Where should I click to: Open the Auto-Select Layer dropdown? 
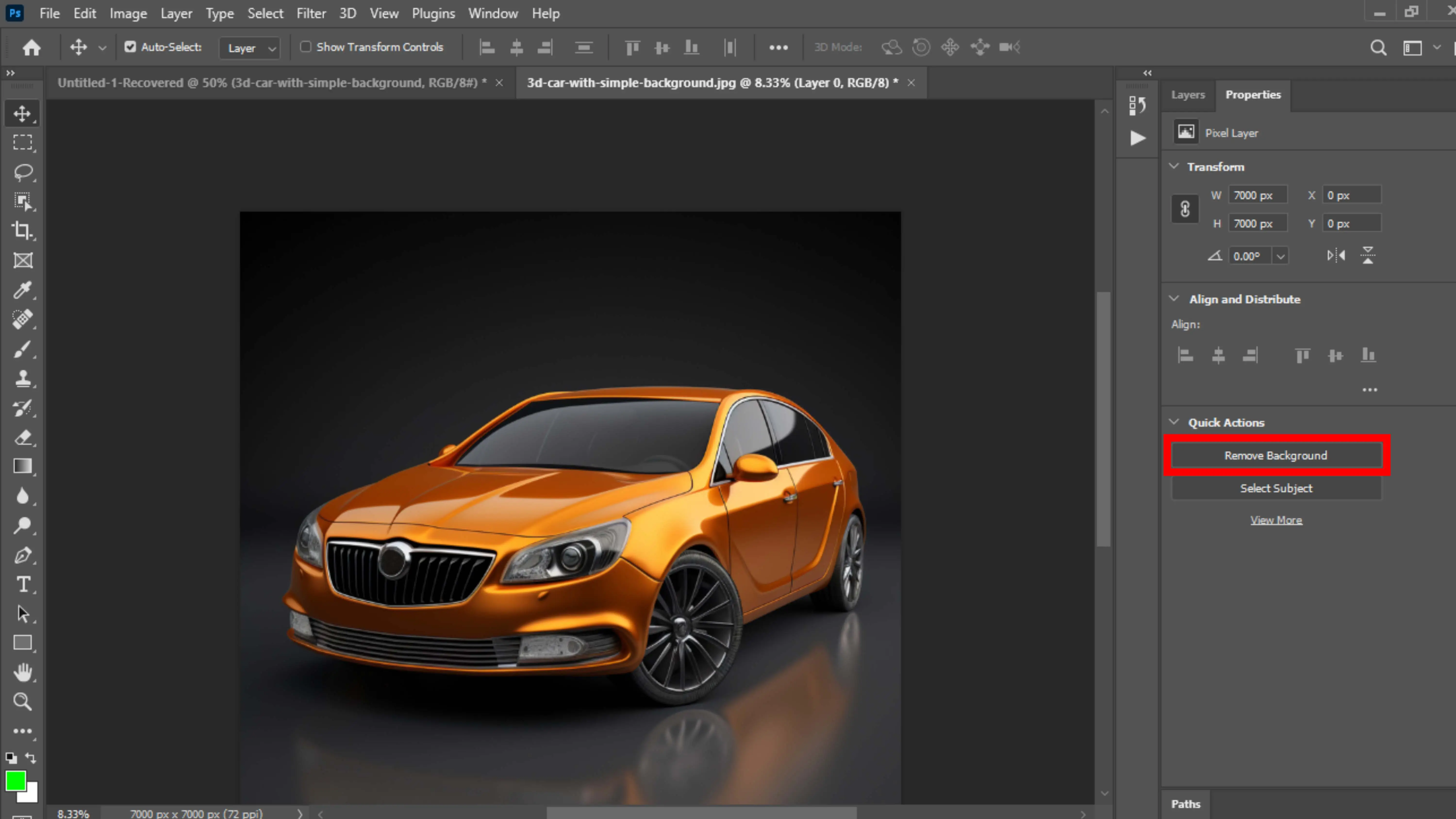(x=250, y=48)
